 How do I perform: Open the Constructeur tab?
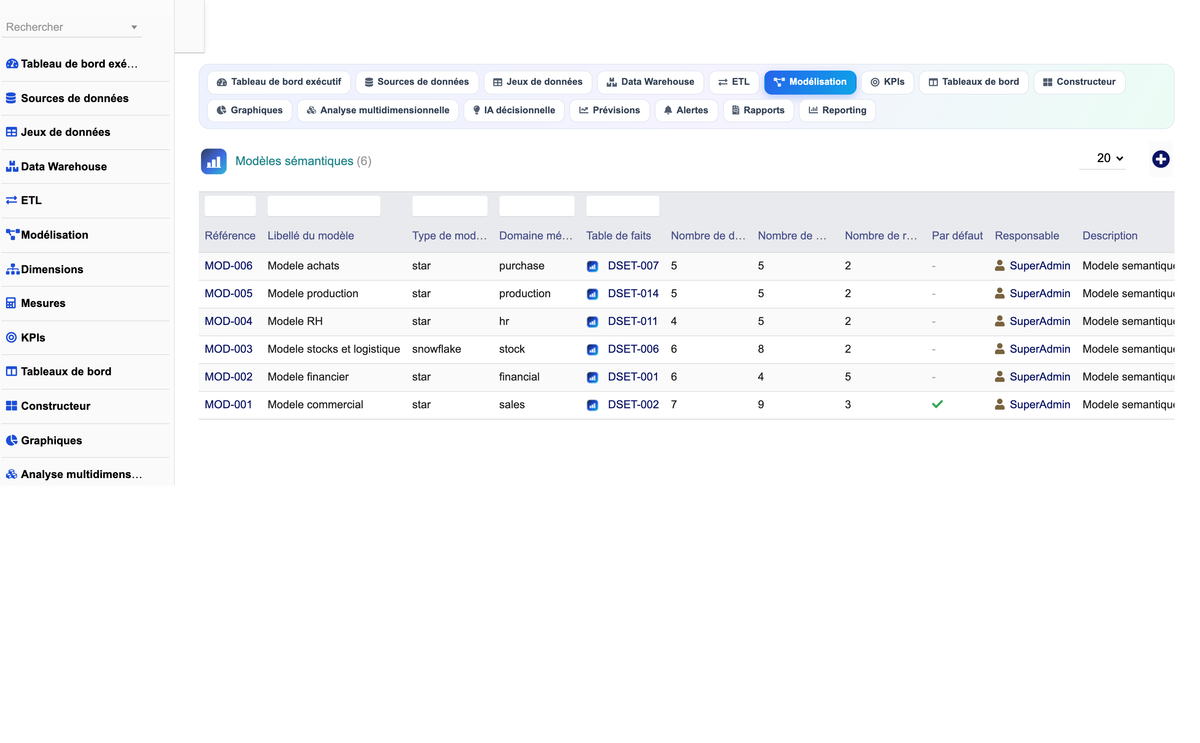click(1079, 82)
